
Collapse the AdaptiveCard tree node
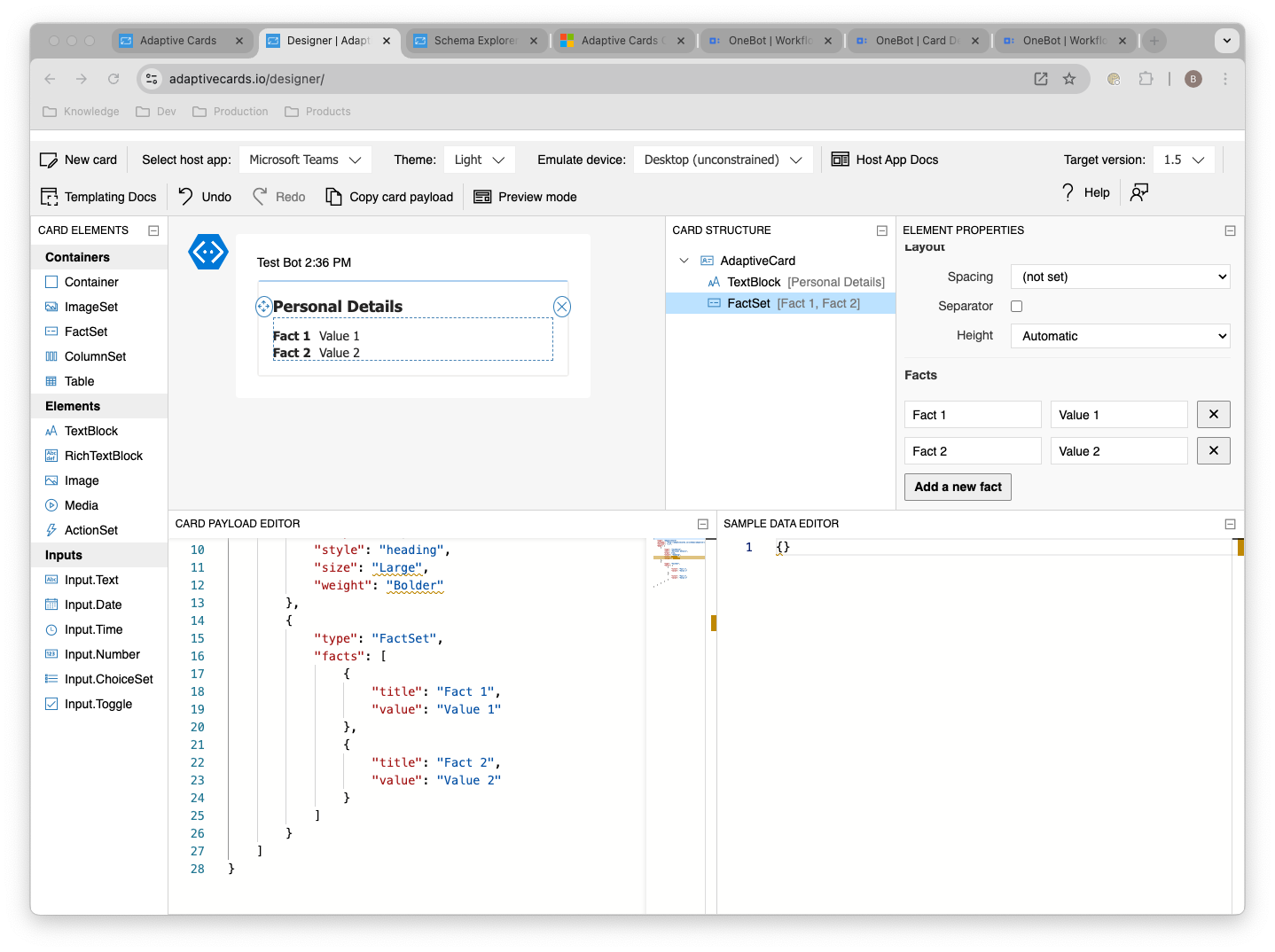click(x=684, y=261)
